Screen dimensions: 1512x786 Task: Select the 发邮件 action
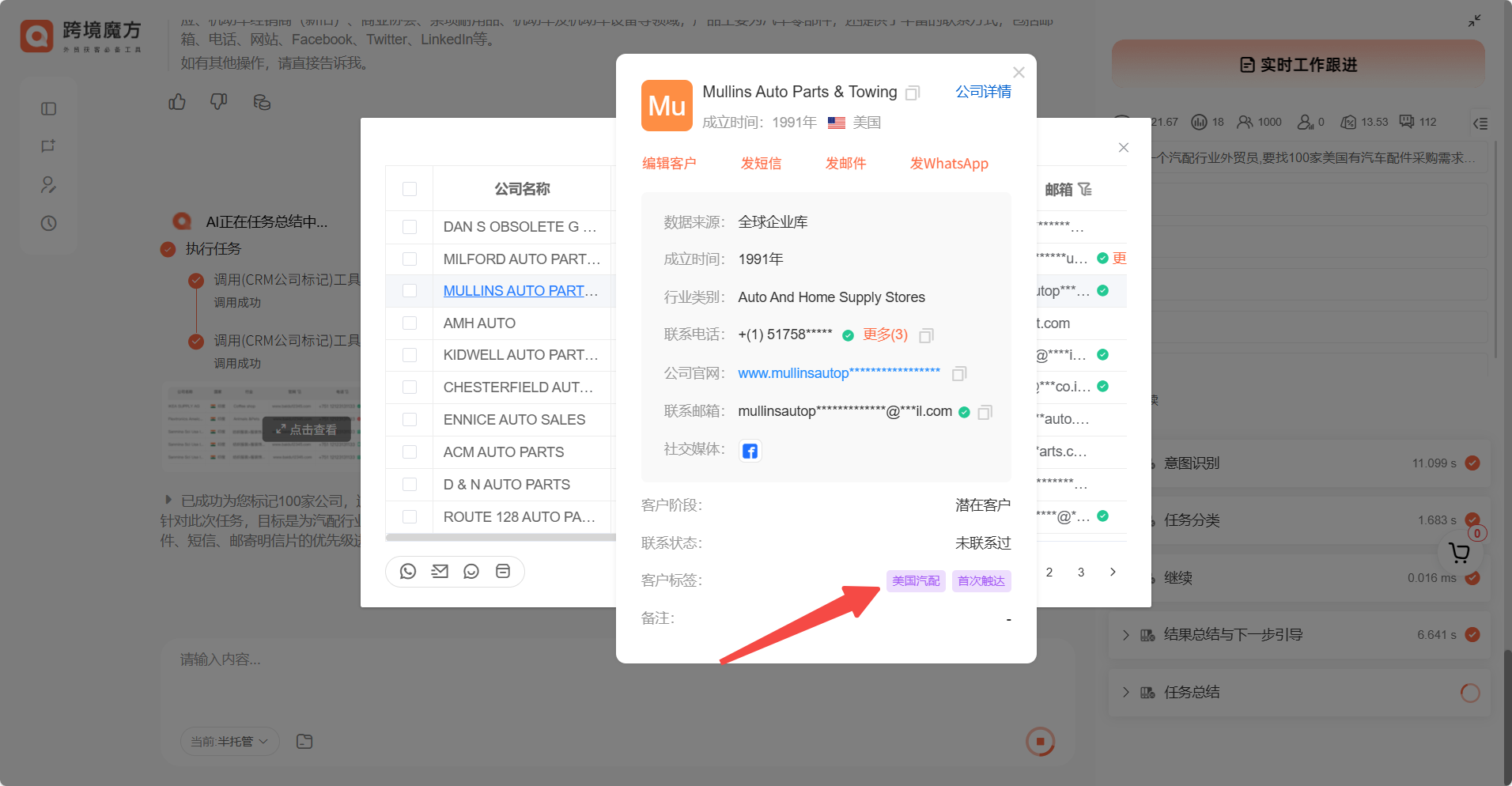845,164
